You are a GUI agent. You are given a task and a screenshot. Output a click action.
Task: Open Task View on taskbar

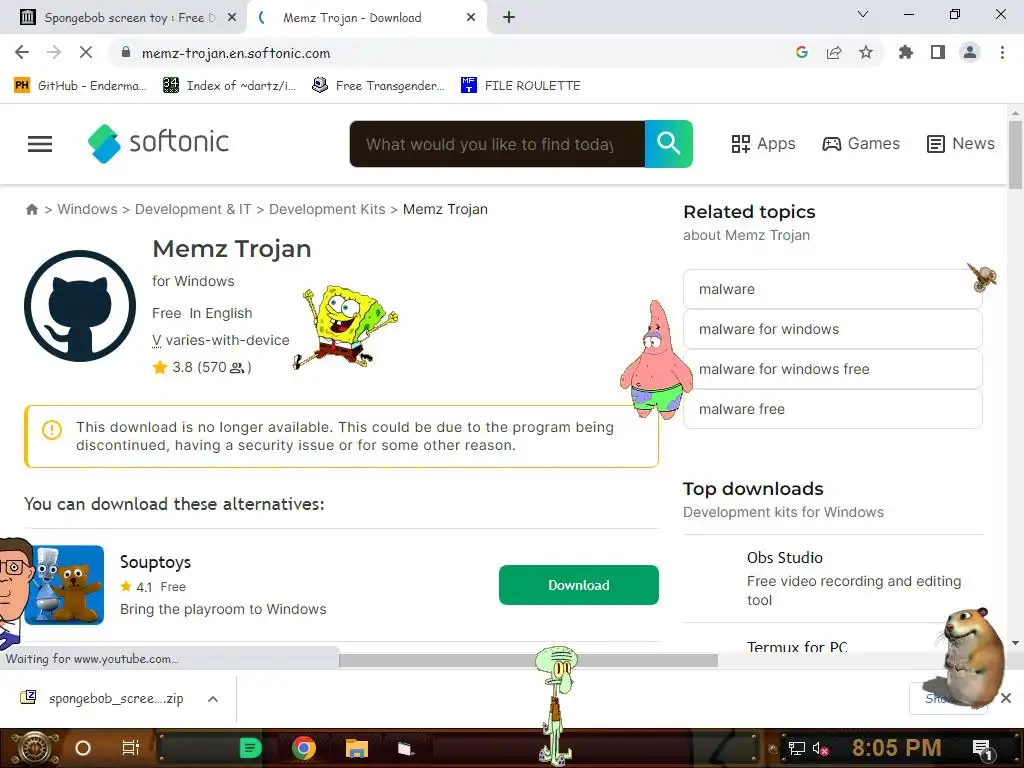[x=131, y=748]
